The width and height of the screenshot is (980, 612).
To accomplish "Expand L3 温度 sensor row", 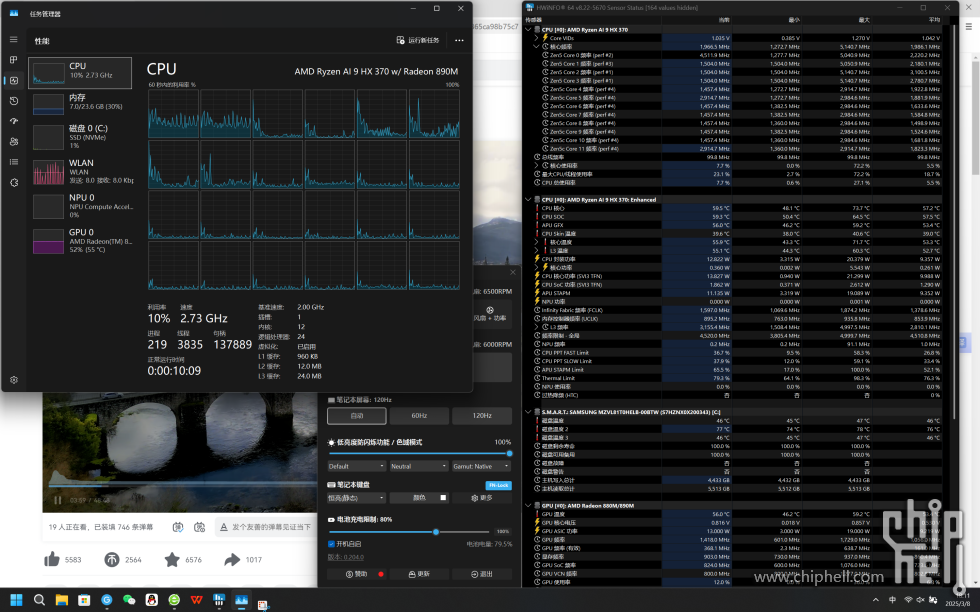I will pos(536,251).
